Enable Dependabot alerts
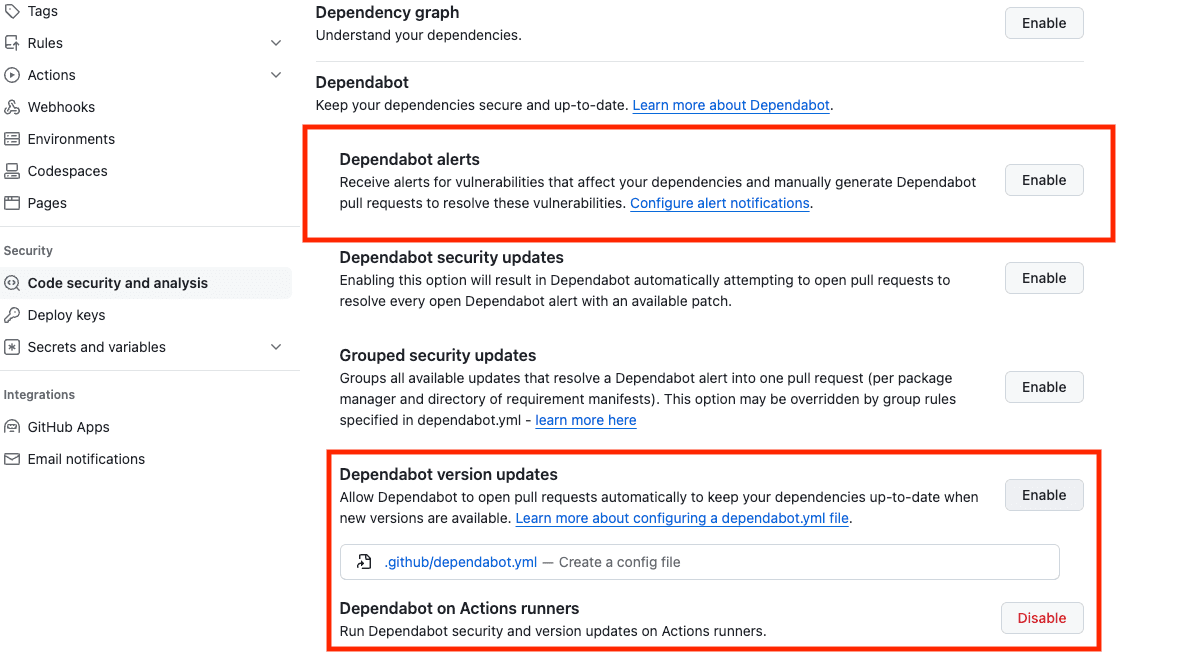 click(1043, 180)
